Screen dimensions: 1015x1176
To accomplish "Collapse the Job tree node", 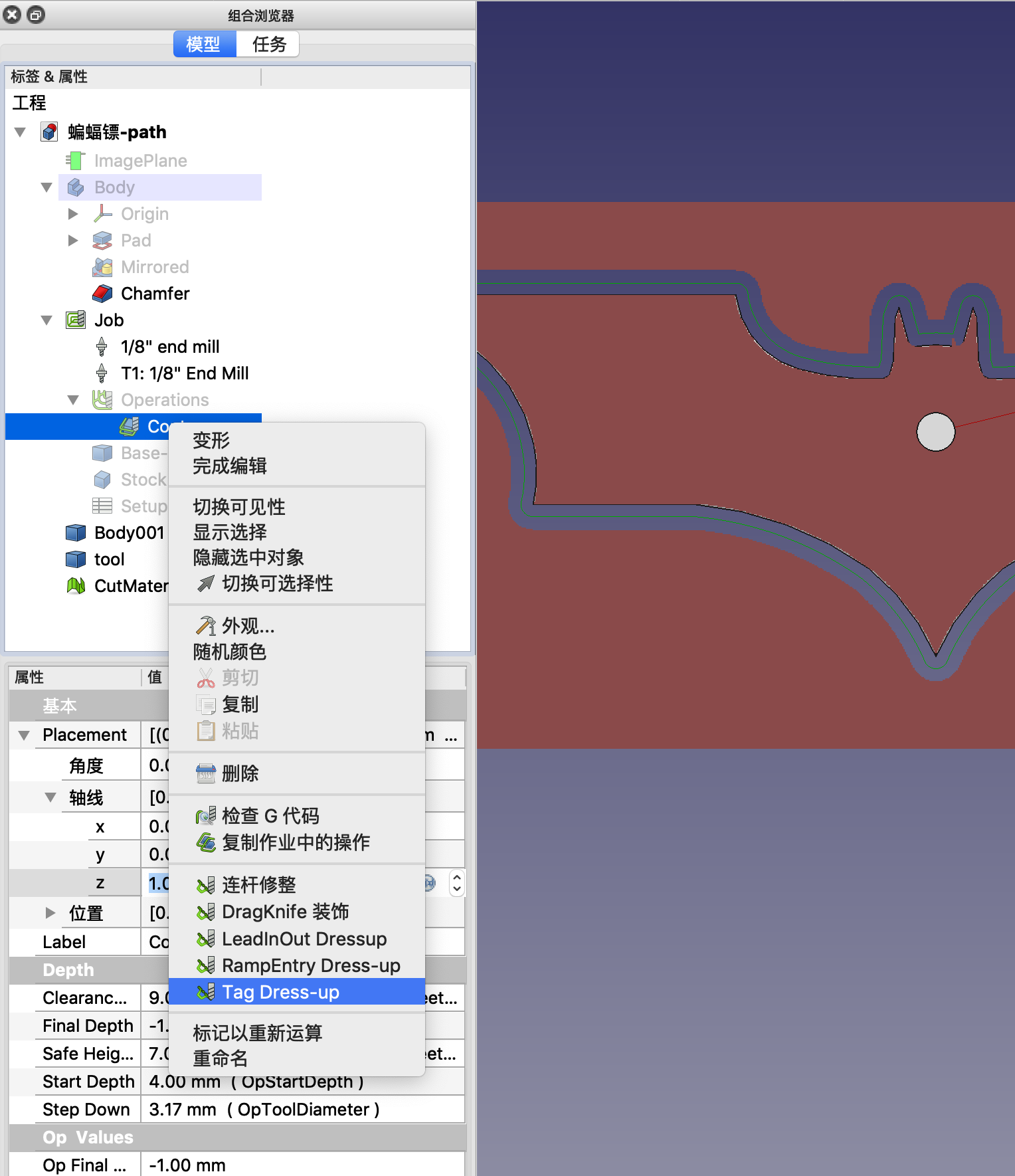I will click(46, 320).
